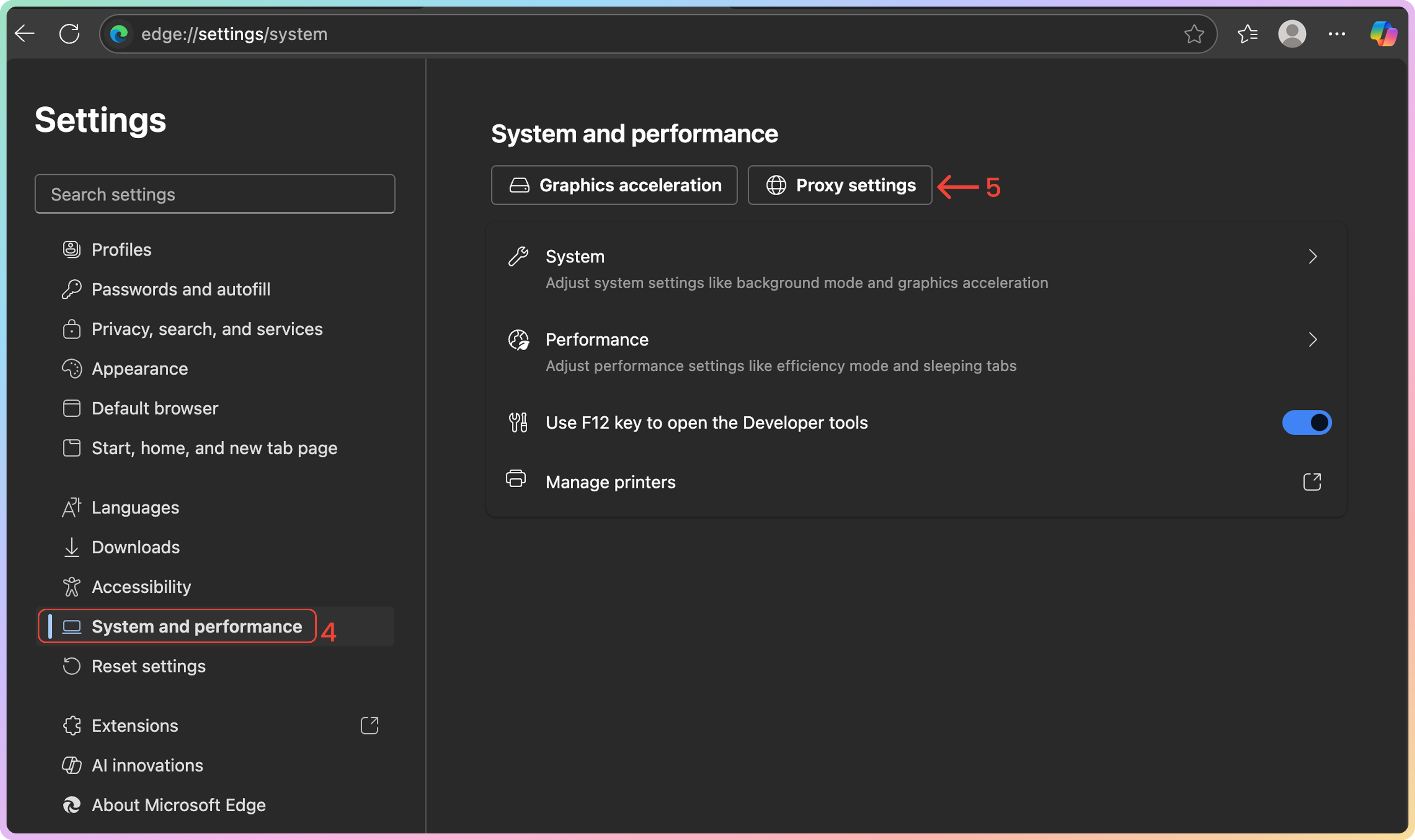The height and width of the screenshot is (840, 1415).
Task: Click the page refresh icon
Action: (69, 34)
